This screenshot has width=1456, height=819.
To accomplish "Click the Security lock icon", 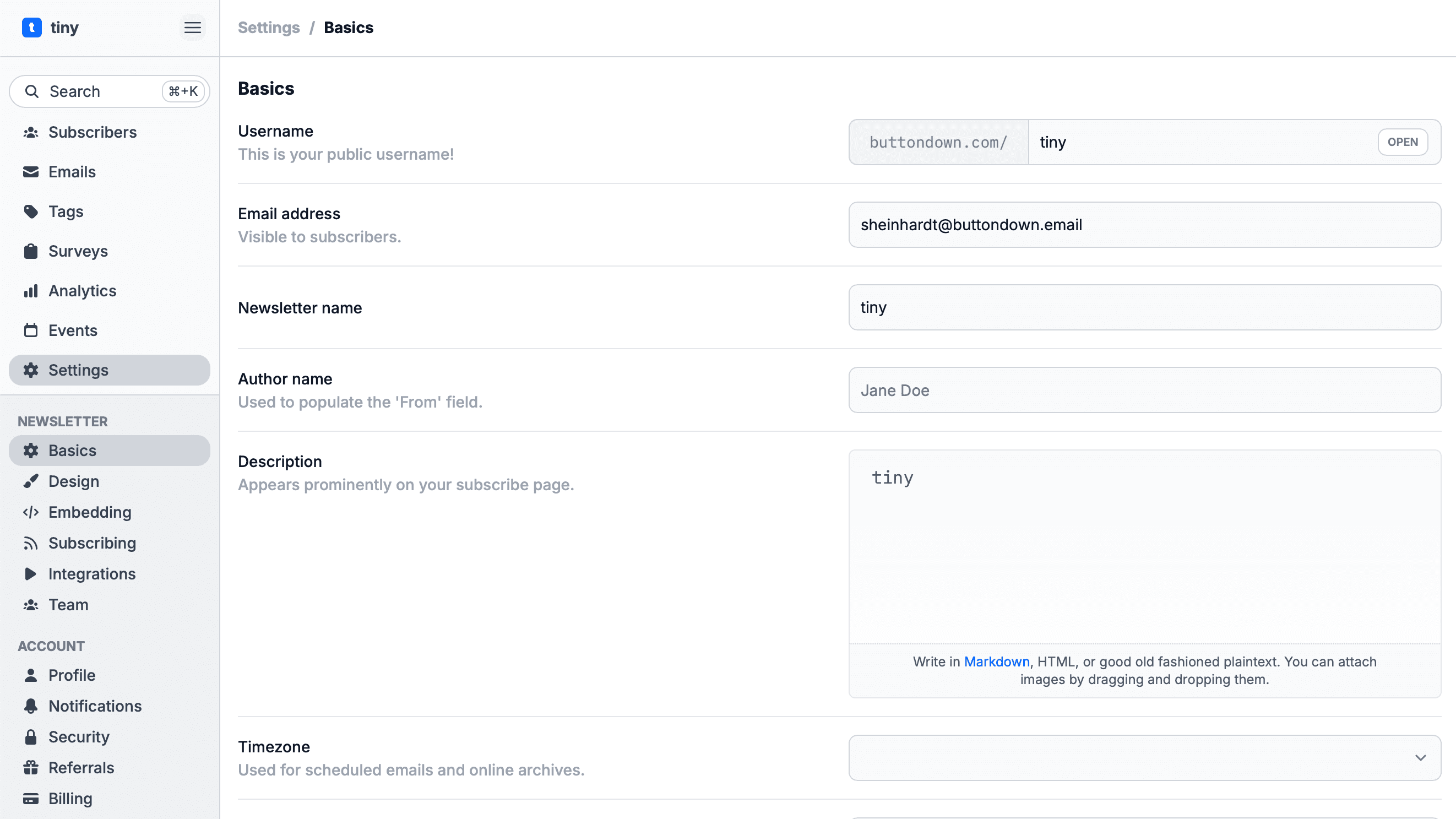I will point(30,737).
